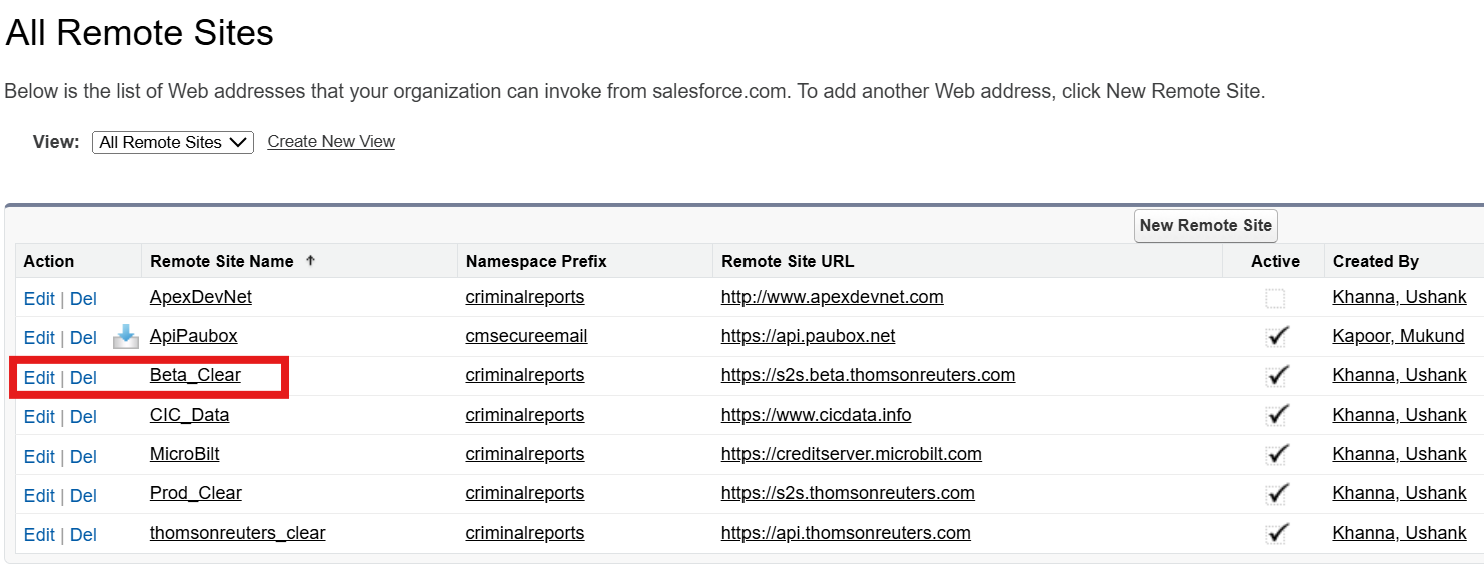Image resolution: width=1484 pixels, height=588 pixels.
Task: Sort by Active column header
Action: [1275, 261]
